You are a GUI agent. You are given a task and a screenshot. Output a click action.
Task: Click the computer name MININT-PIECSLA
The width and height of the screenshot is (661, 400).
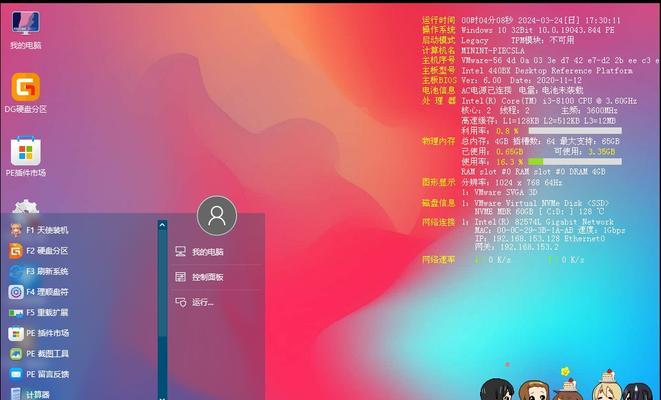[493, 51]
